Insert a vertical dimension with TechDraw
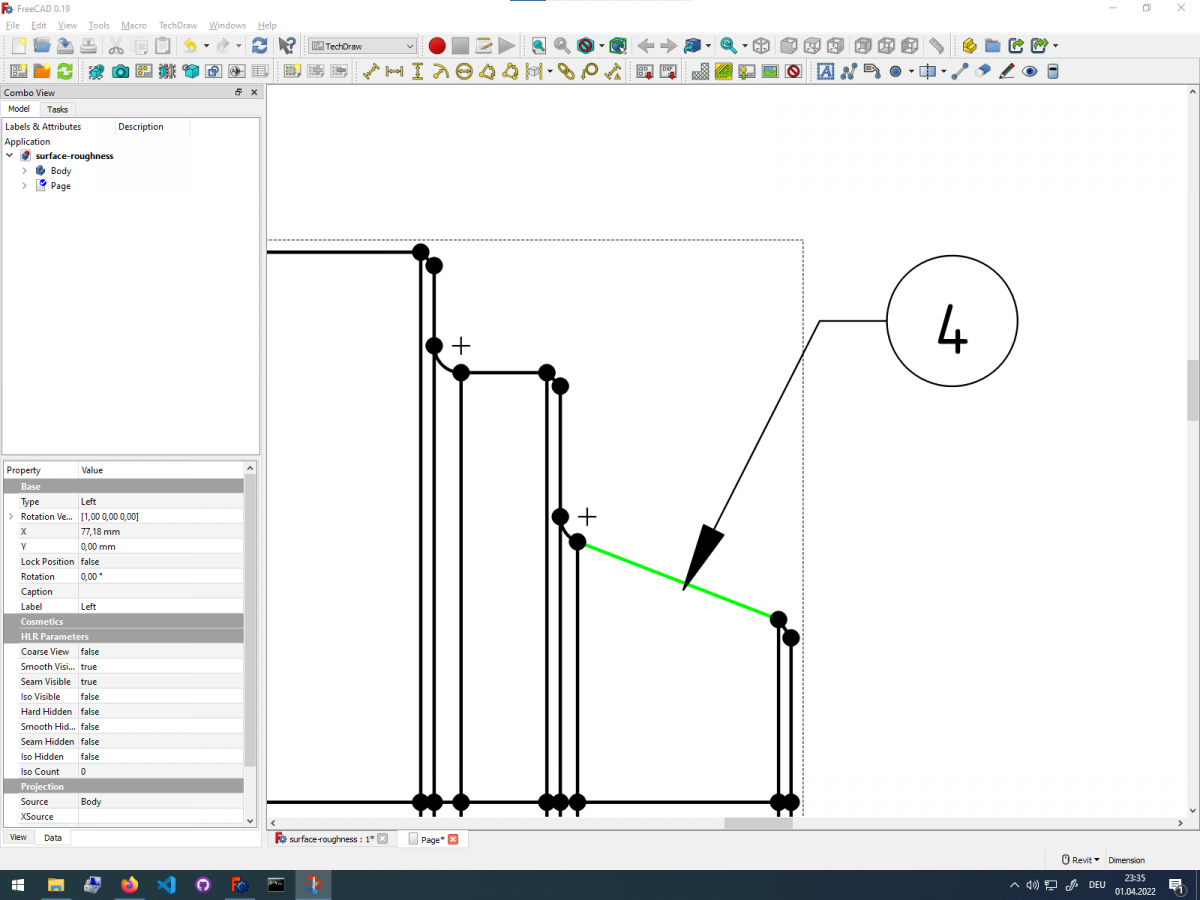1200x900 pixels. (x=419, y=71)
